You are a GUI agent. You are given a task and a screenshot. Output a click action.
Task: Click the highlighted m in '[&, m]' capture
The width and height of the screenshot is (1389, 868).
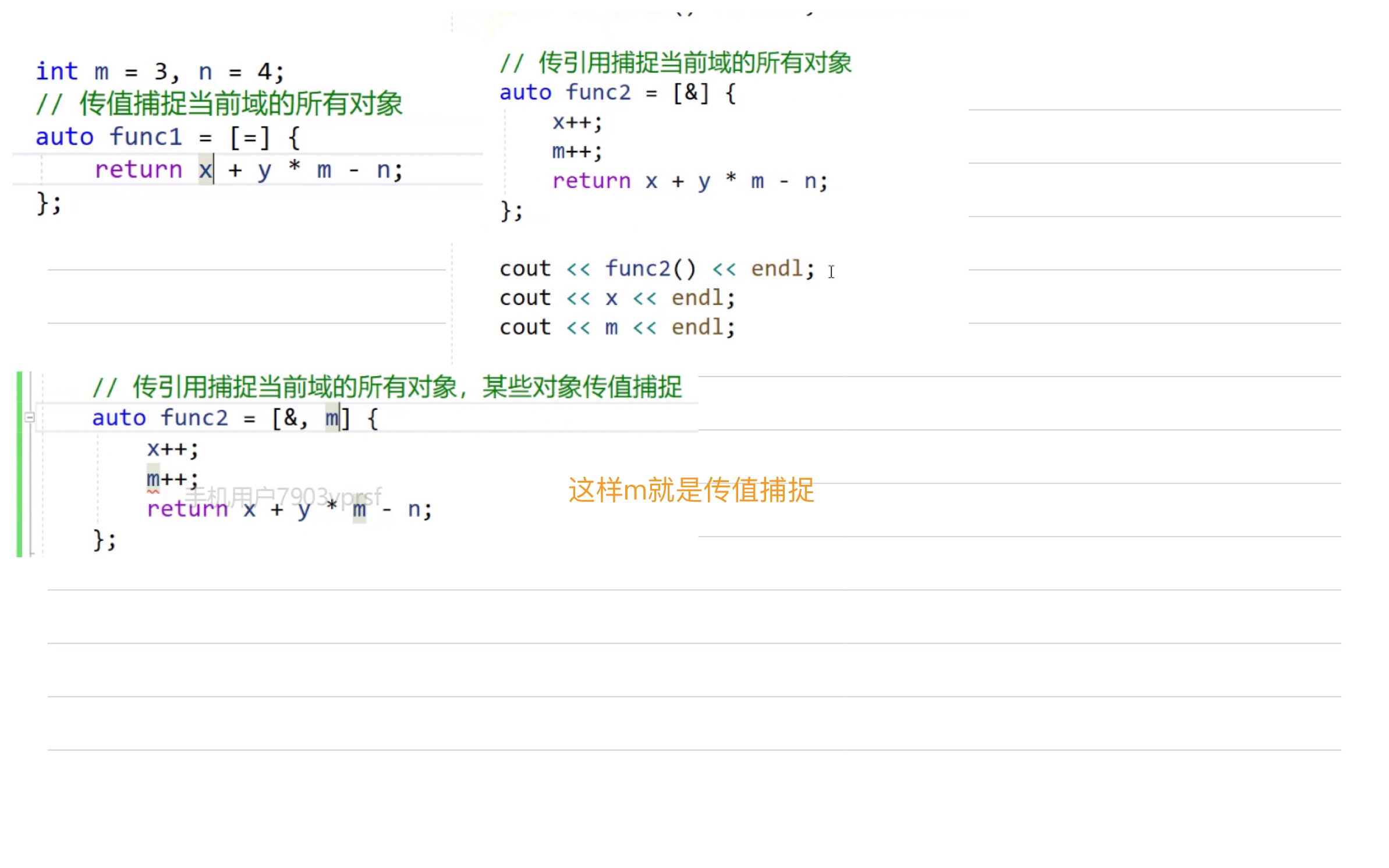331,418
